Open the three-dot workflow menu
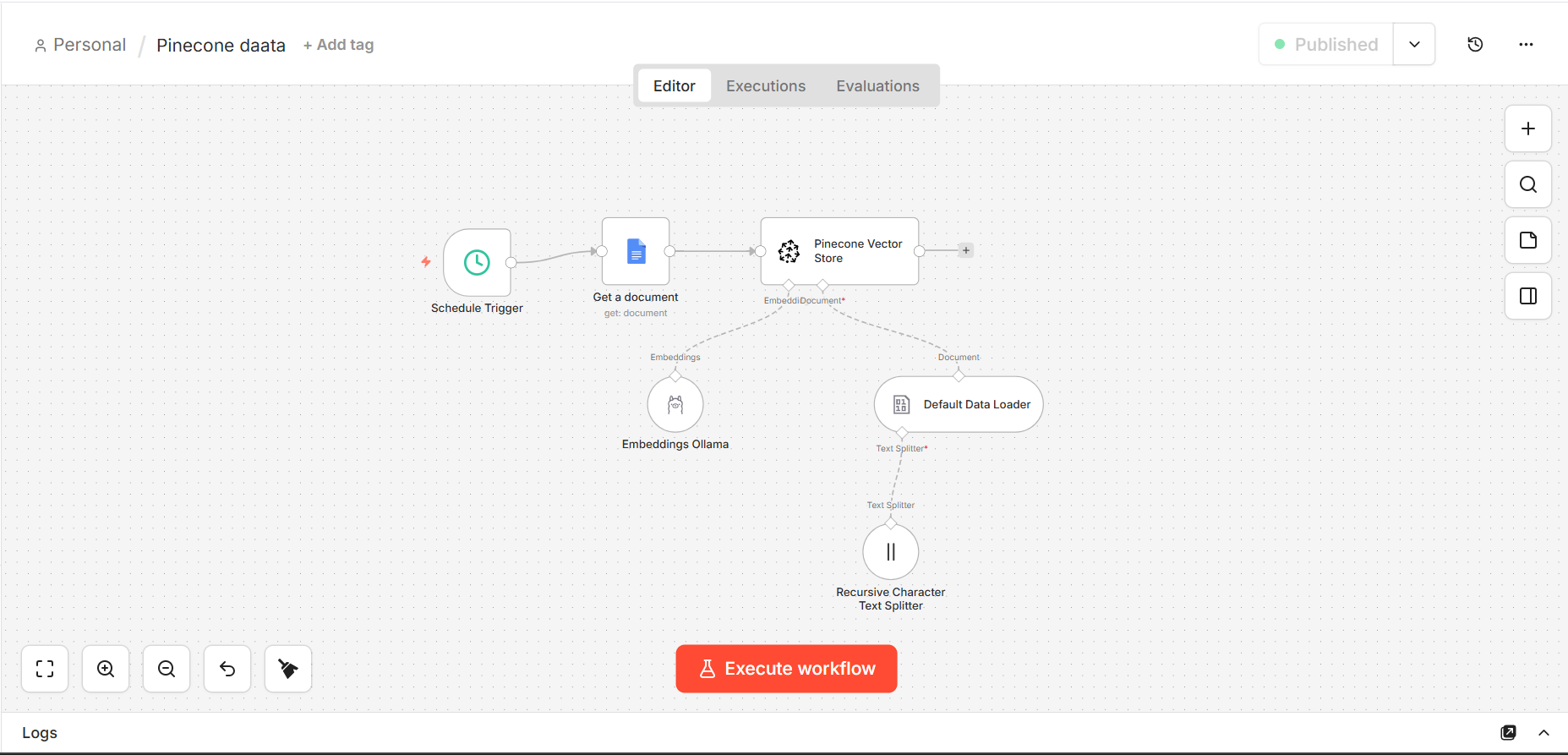The height and width of the screenshot is (755, 1568). (1526, 44)
